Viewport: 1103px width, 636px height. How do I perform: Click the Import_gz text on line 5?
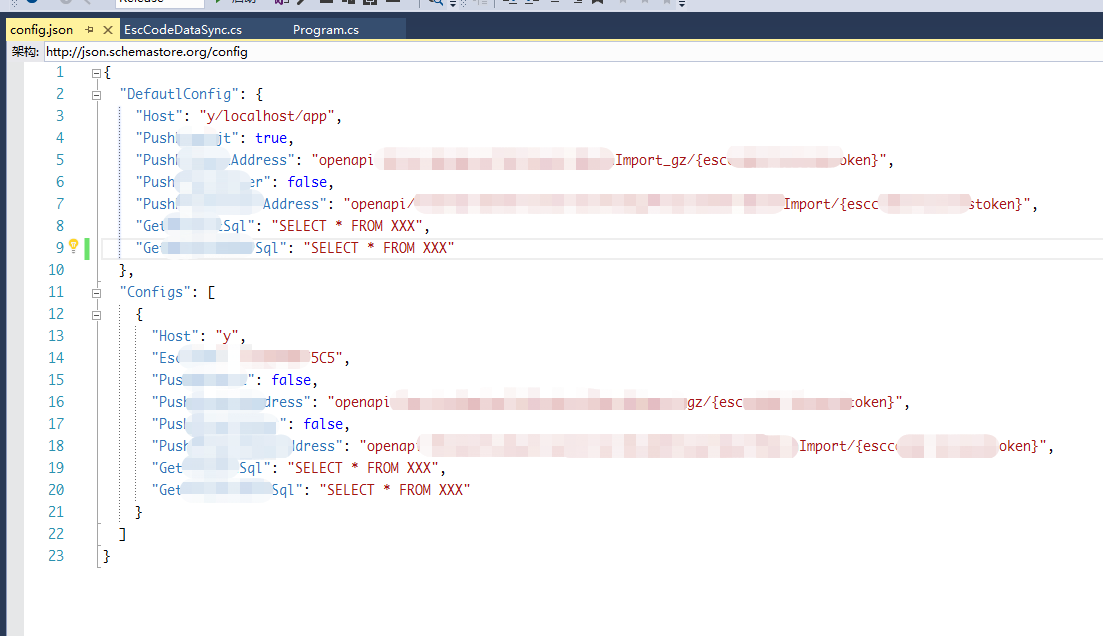tap(650, 160)
